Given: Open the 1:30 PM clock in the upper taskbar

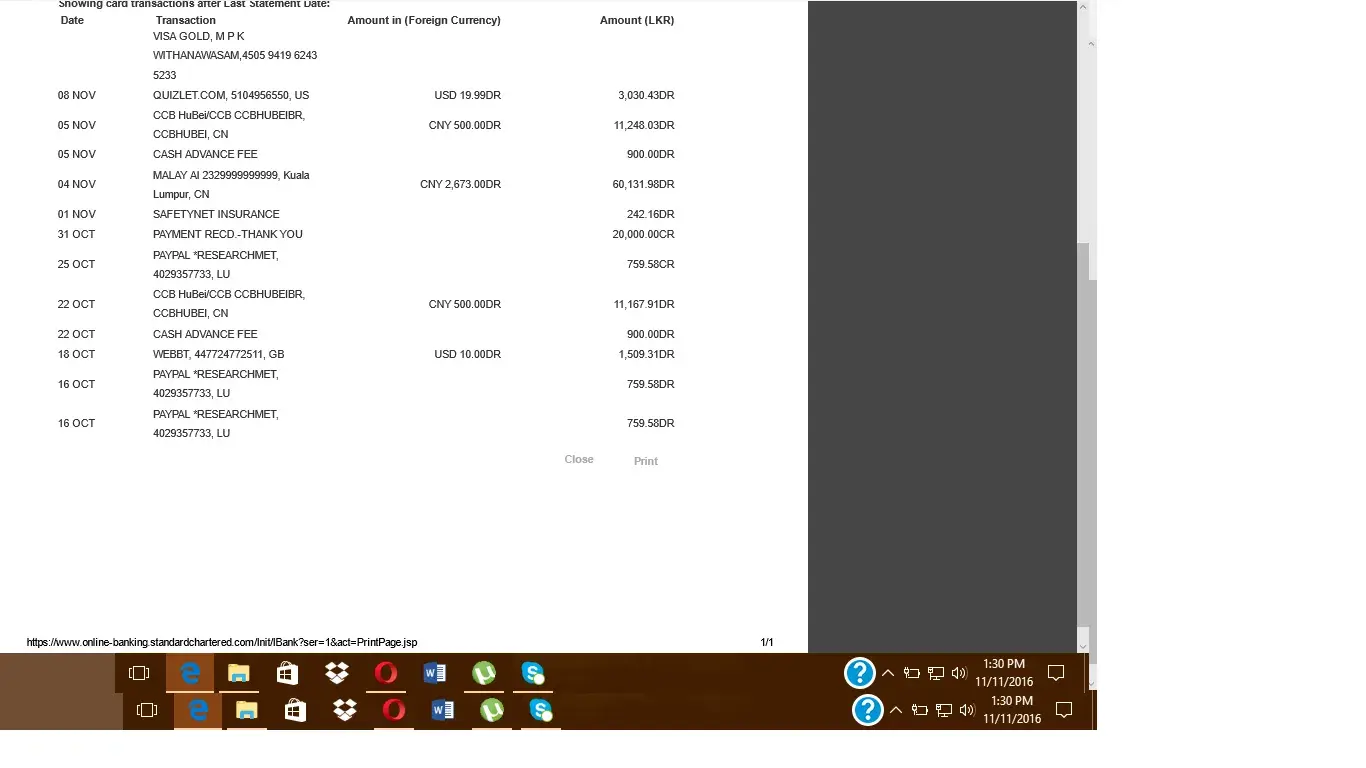Looking at the screenshot, I should (1004, 673).
